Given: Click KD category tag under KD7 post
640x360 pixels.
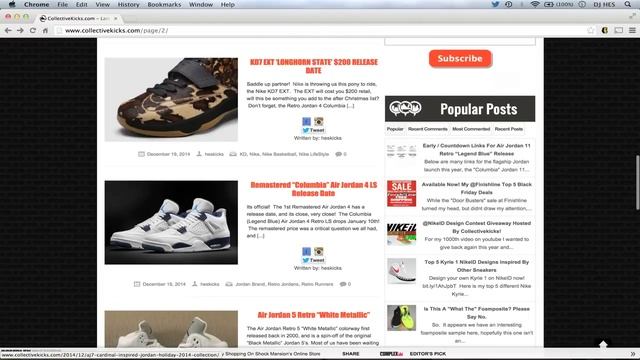Looking at the screenshot, I should 243,154.
